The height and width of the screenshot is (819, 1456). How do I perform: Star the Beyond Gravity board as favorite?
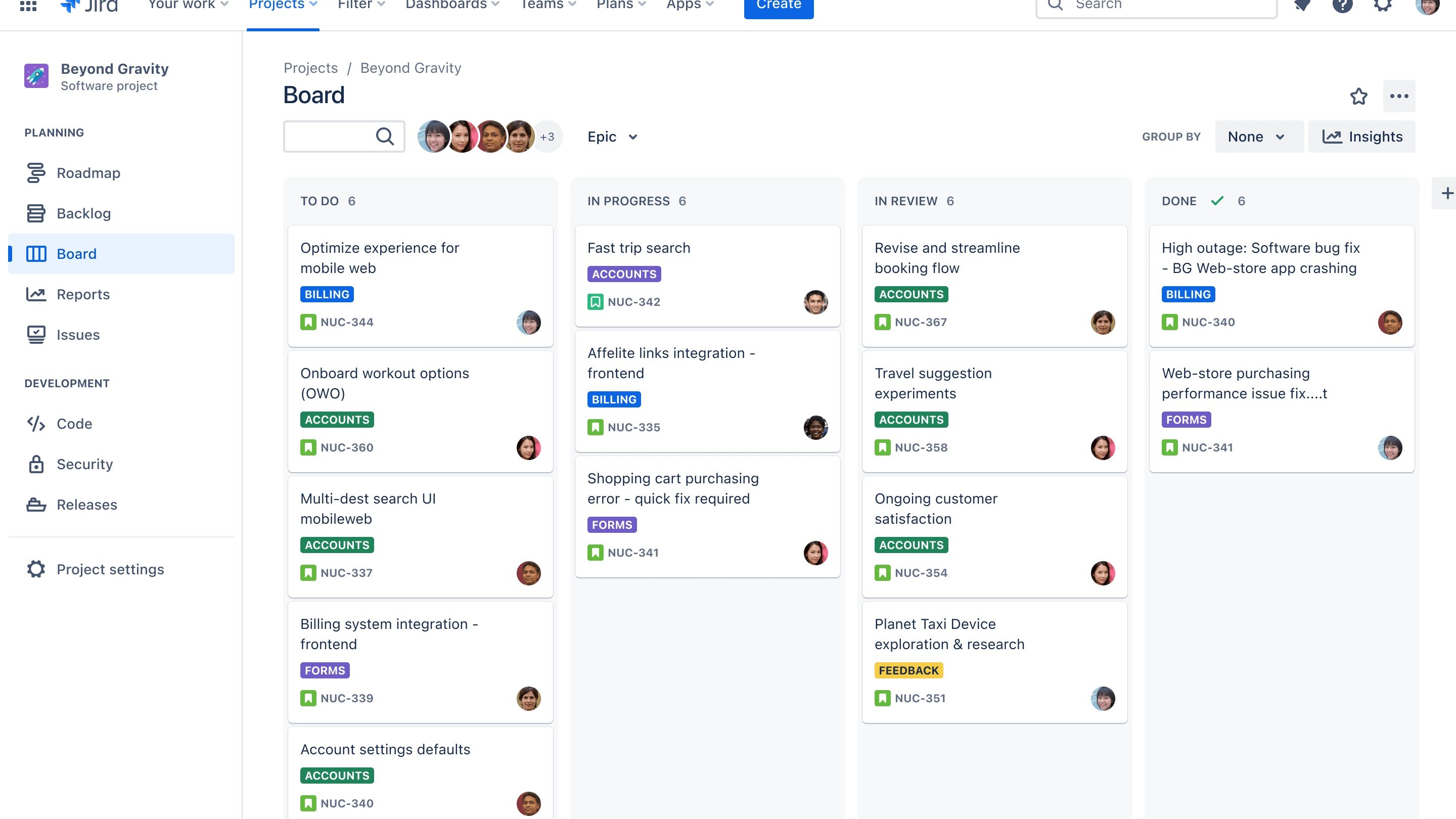(1359, 96)
